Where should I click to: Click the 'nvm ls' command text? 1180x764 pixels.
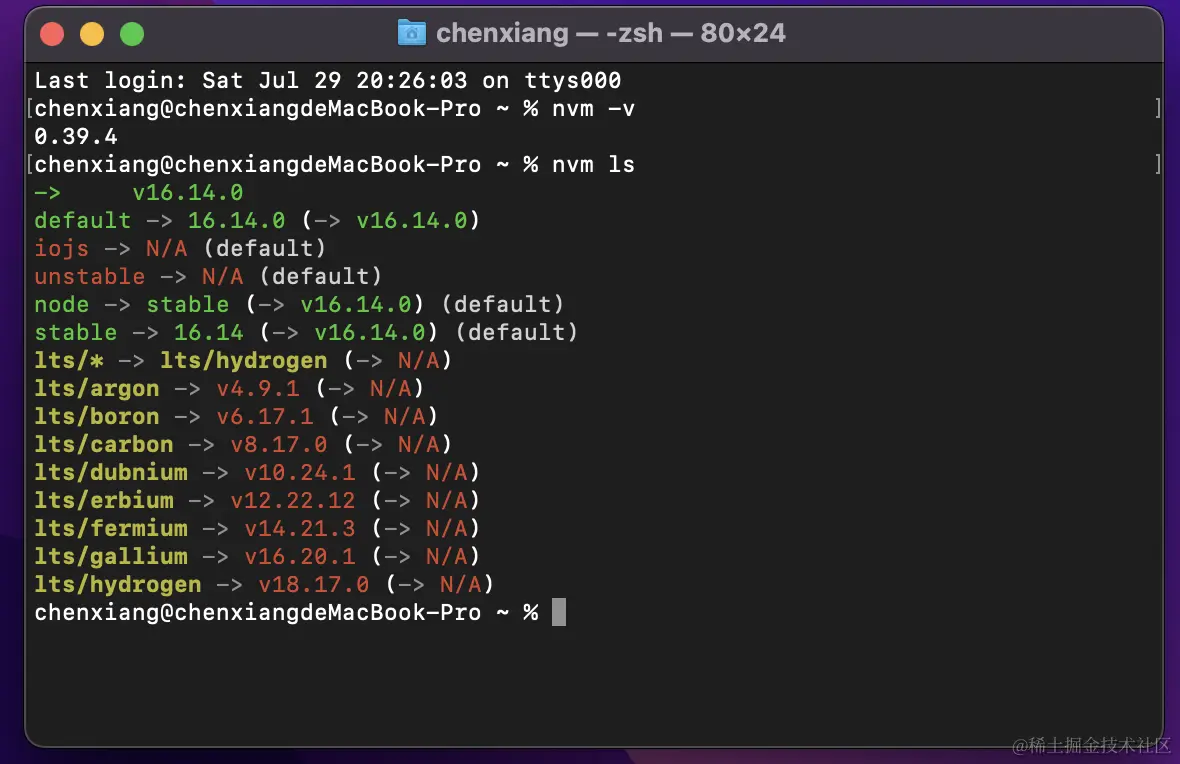(x=593, y=164)
